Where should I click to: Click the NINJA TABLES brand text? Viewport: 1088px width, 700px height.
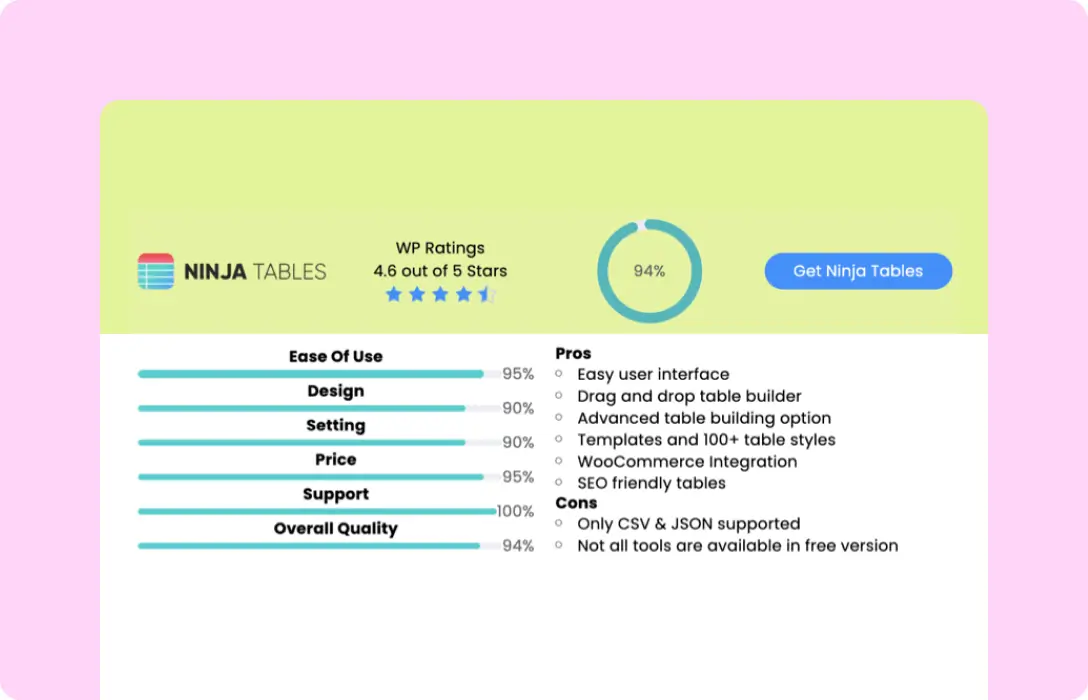tap(255, 271)
